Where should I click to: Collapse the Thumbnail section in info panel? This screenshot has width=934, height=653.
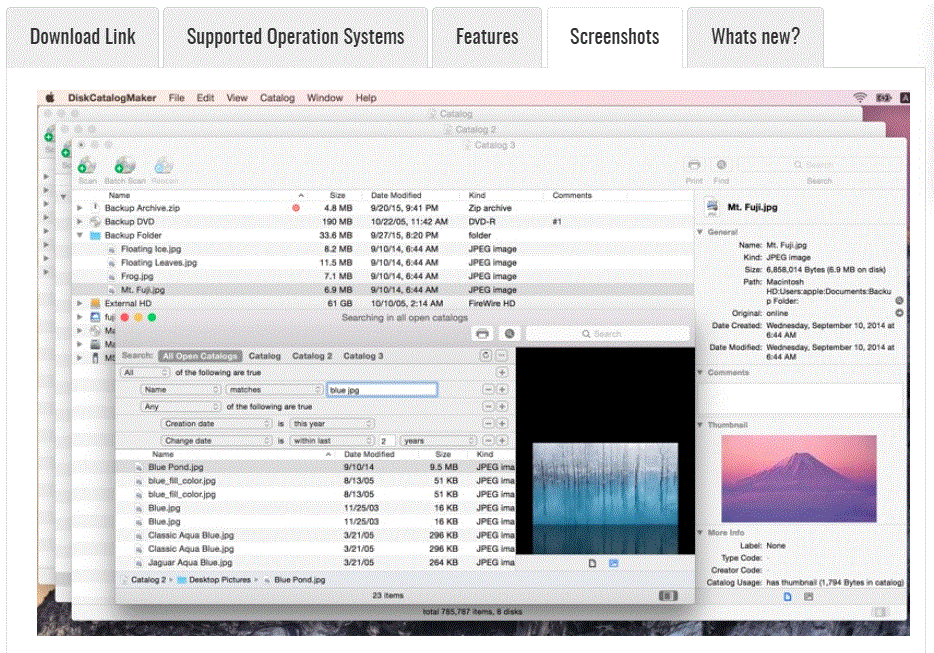pos(700,425)
